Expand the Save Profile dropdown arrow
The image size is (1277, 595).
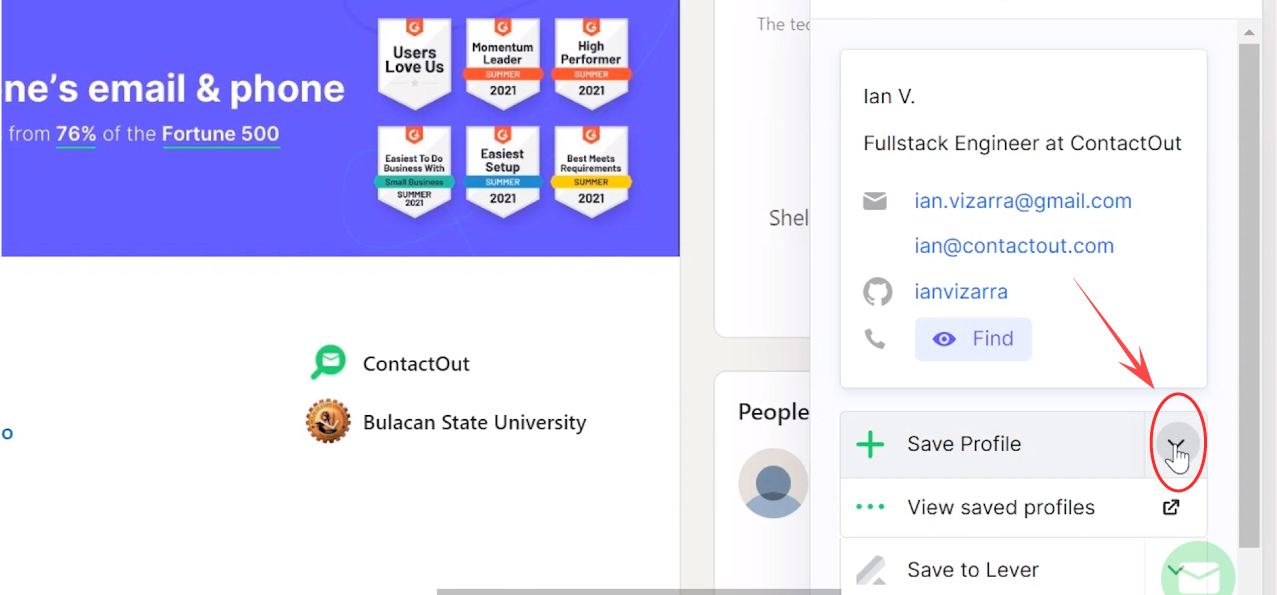1176,444
